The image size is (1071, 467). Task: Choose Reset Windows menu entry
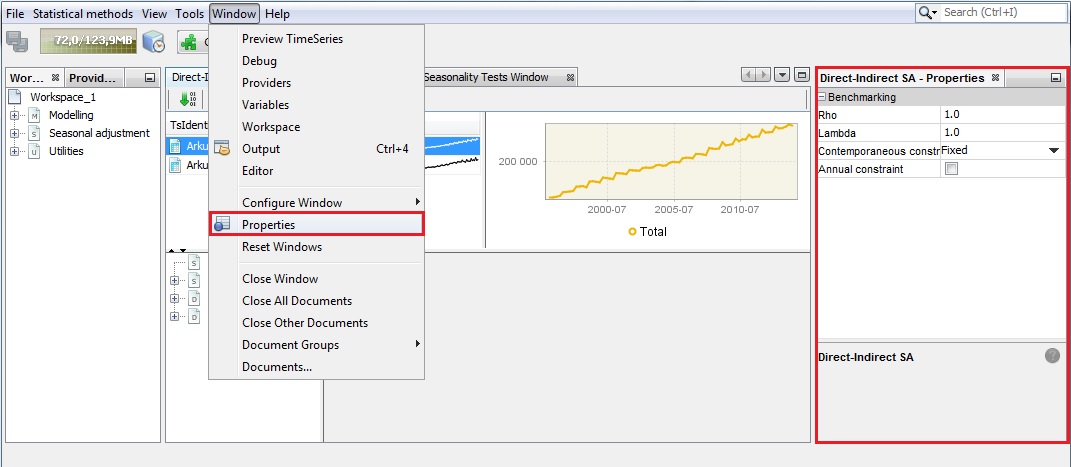pyautogui.click(x=281, y=247)
